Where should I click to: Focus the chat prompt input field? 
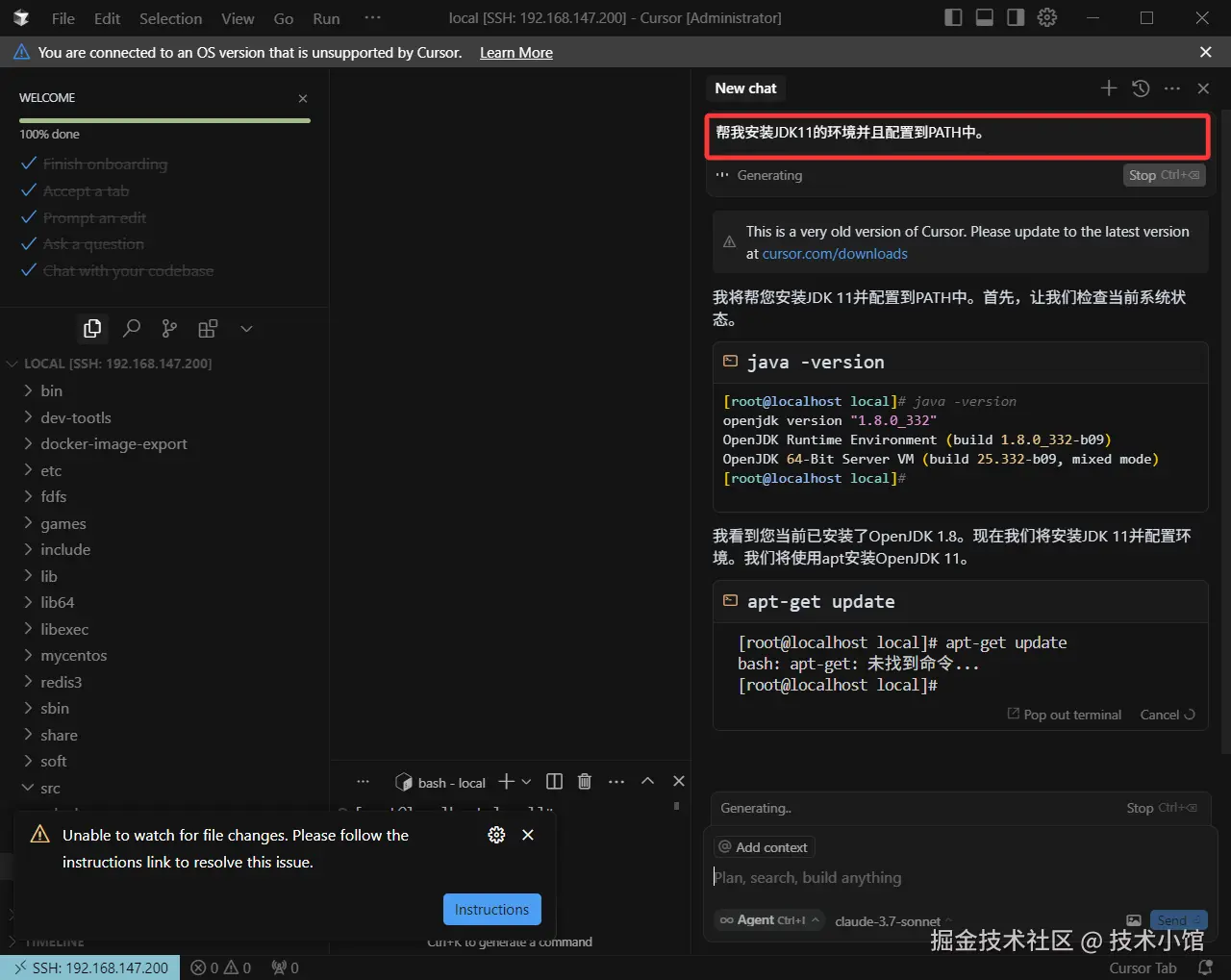[x=958, y=877]
